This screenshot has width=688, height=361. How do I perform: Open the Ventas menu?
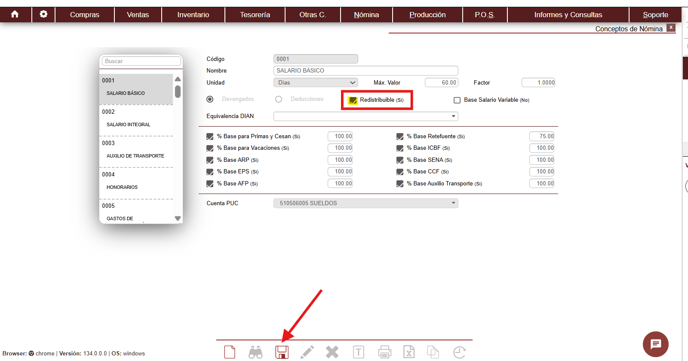[x=138, y=14]
